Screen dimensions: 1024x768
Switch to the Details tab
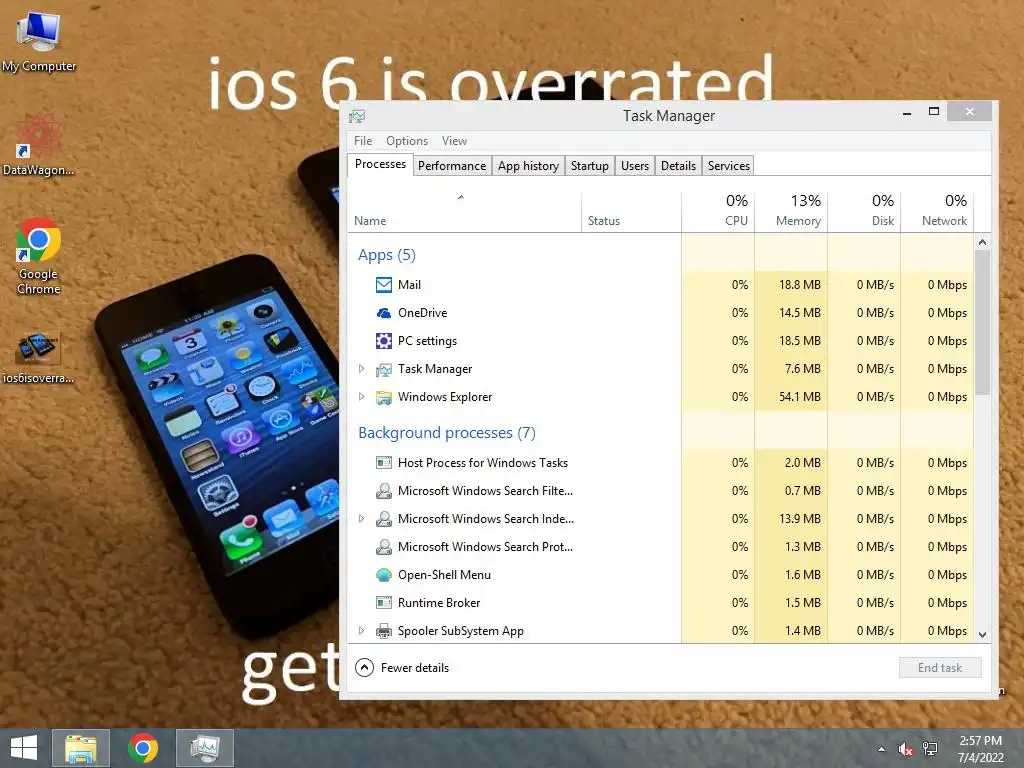click(679, 166)
